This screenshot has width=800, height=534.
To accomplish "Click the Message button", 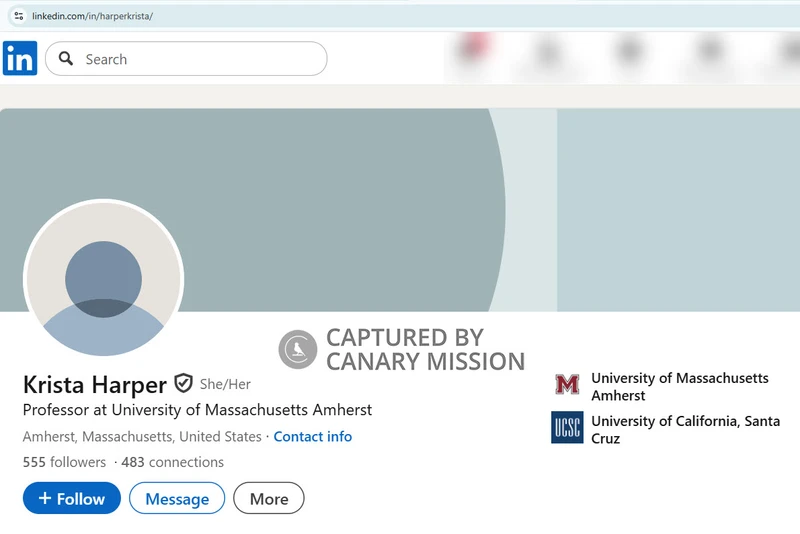I will [177, 498].
